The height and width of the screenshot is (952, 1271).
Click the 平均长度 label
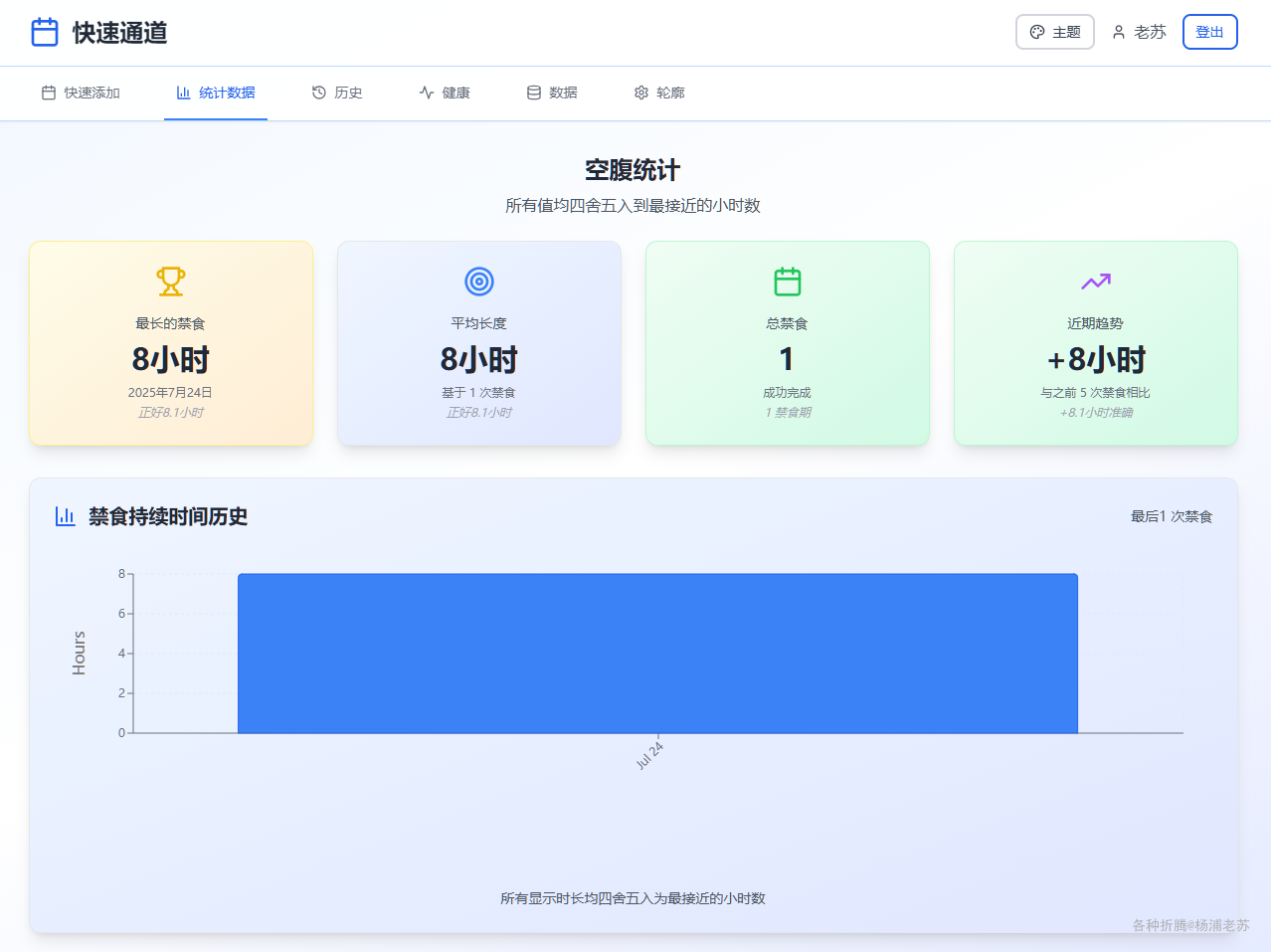pos(479,323)
